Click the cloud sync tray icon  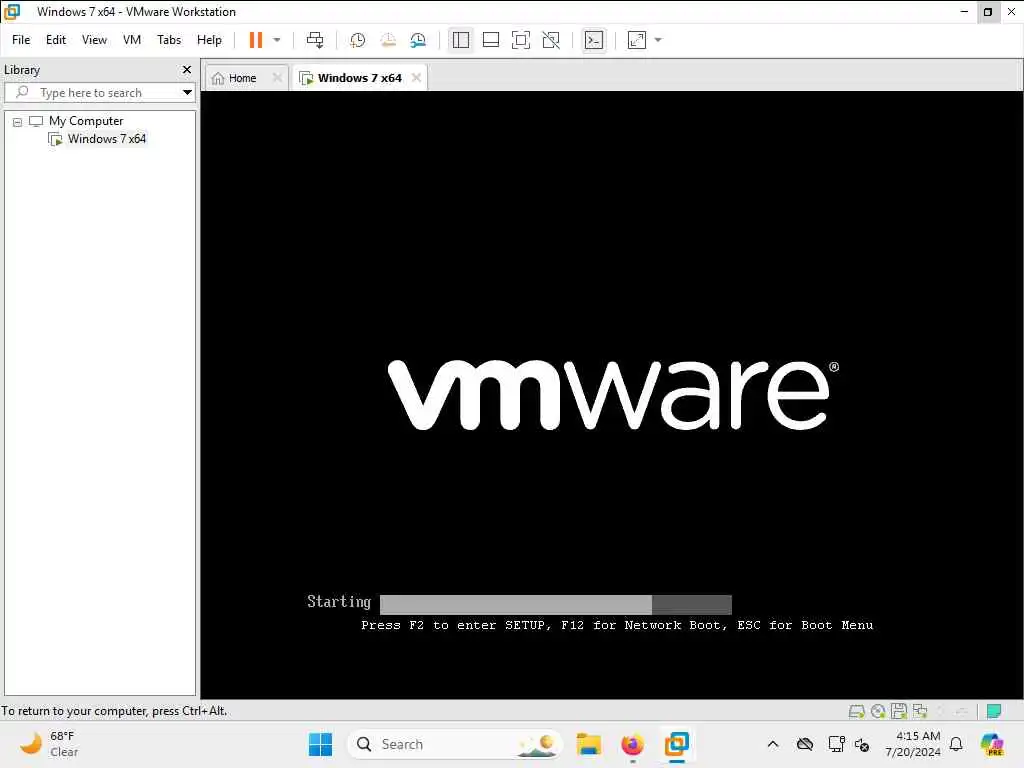[x=805, y=744]
